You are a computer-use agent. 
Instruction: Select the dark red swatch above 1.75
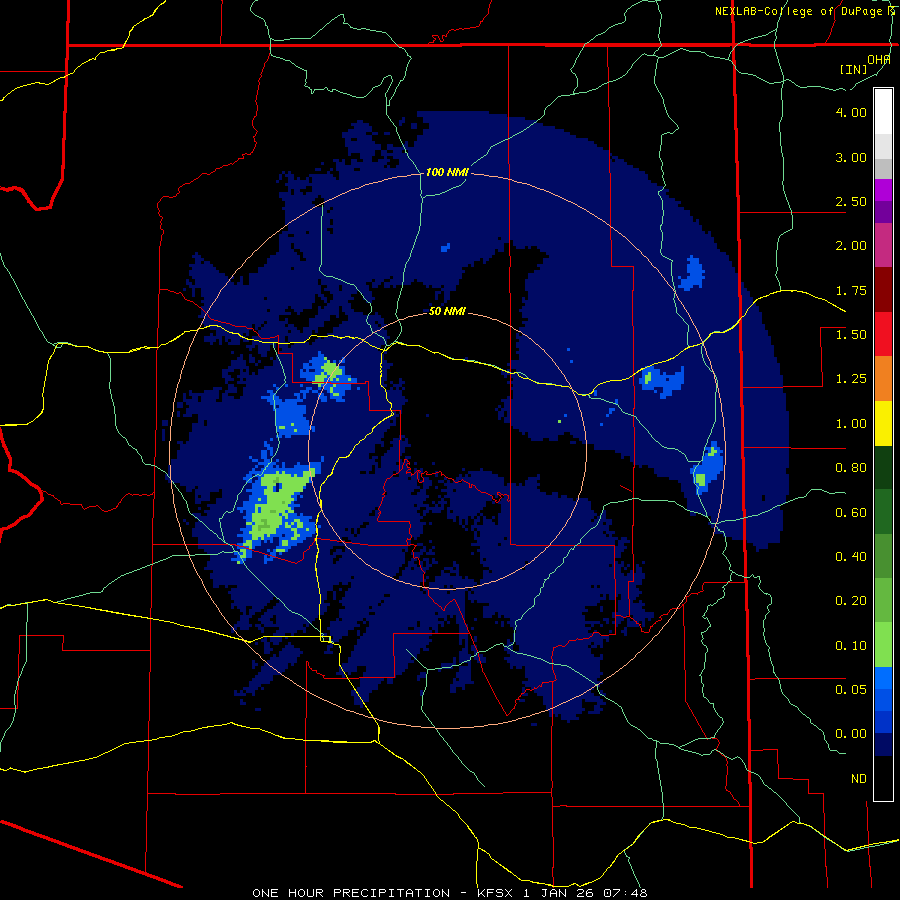point(883,290)
